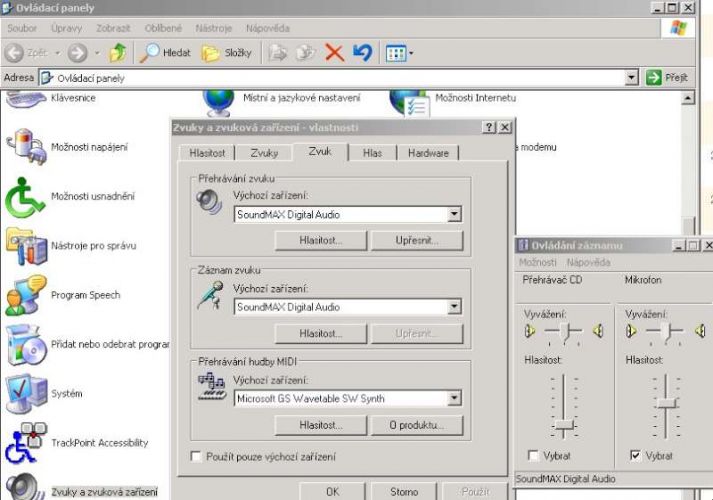Image resolution: width=713 pixels, height=500 pixels.
Task: Click the help question mark button in dialog
Action: 488,127
